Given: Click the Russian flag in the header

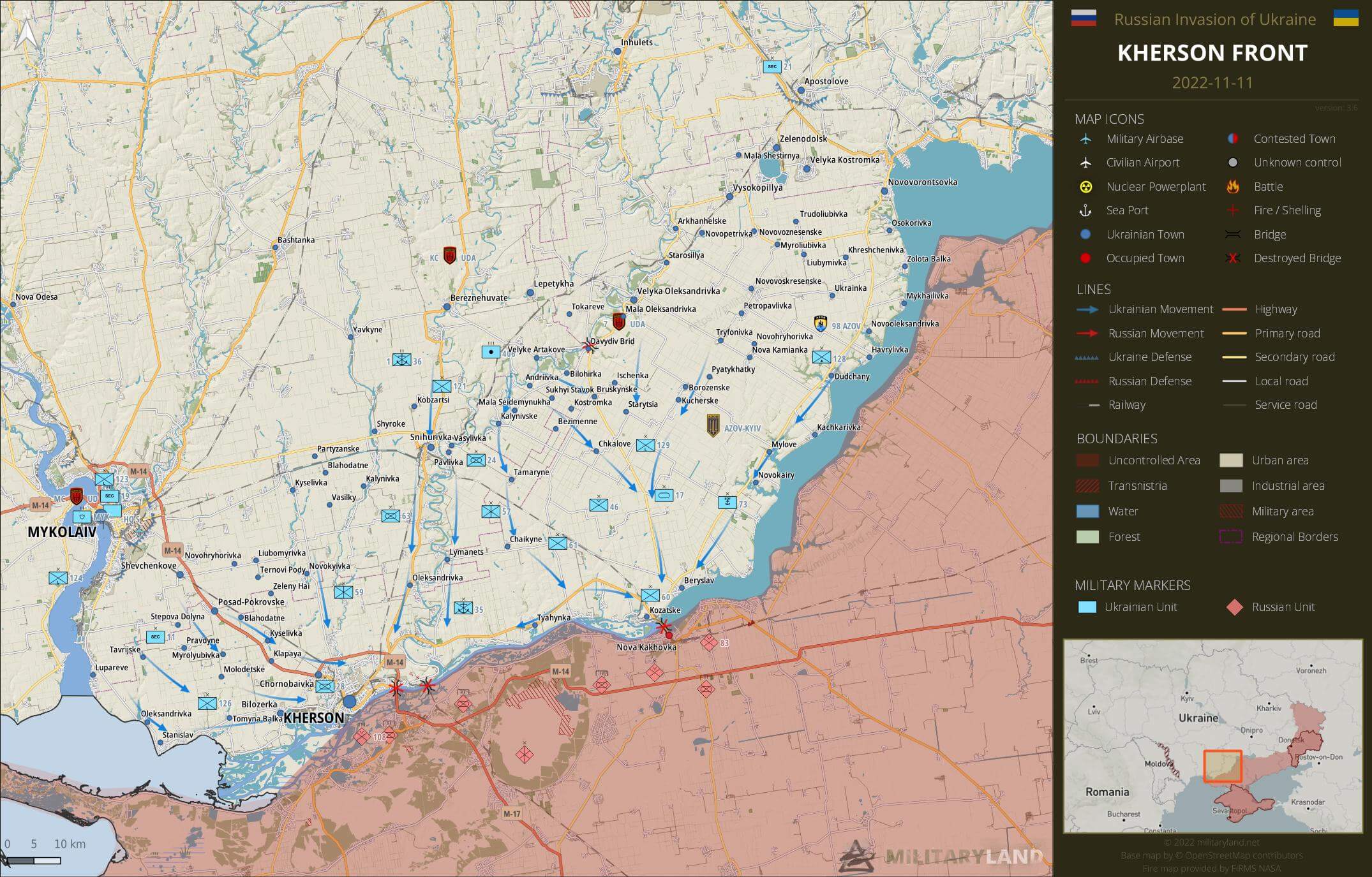Looking at the screenshot, I should coord(1084,18).
